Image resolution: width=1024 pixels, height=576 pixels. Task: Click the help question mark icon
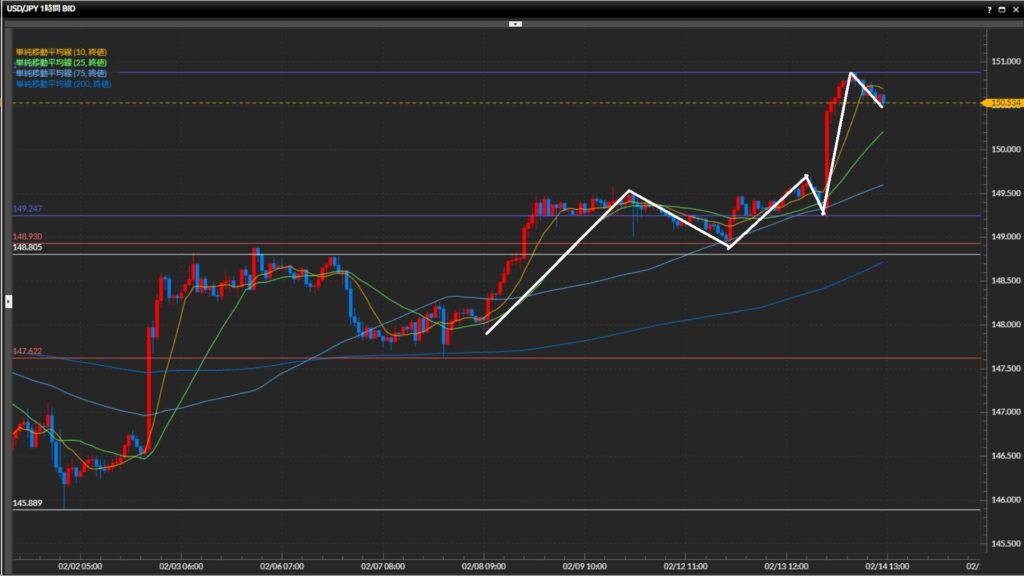point(989,8)
